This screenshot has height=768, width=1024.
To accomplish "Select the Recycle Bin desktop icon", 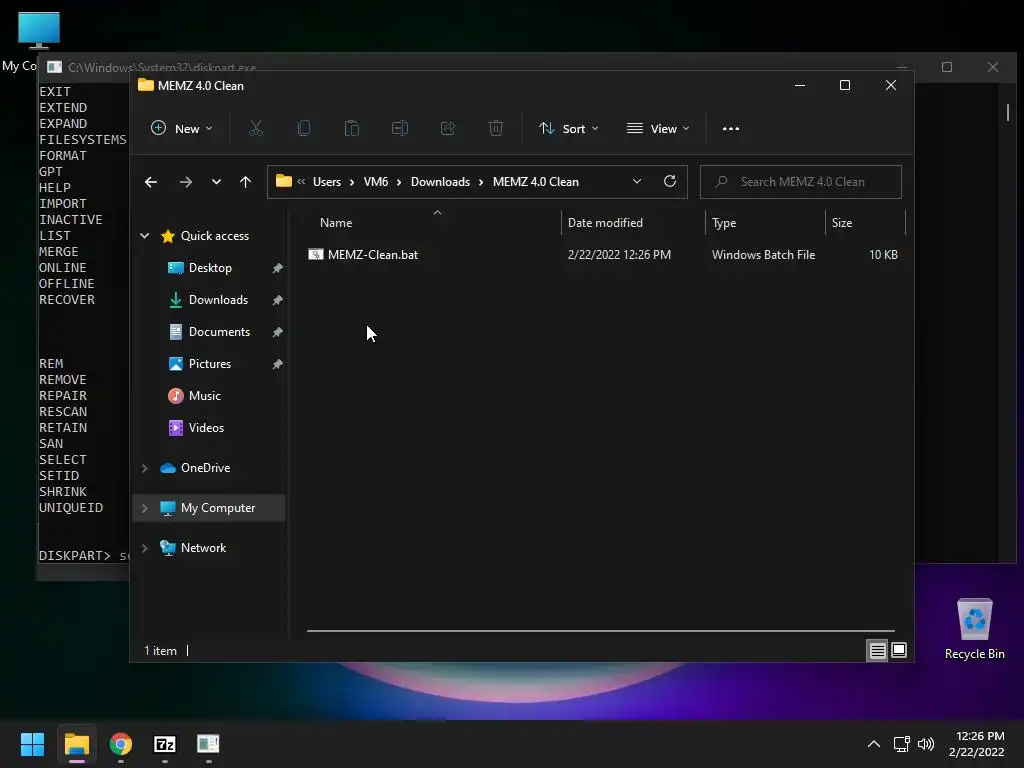I will point(974,629).
